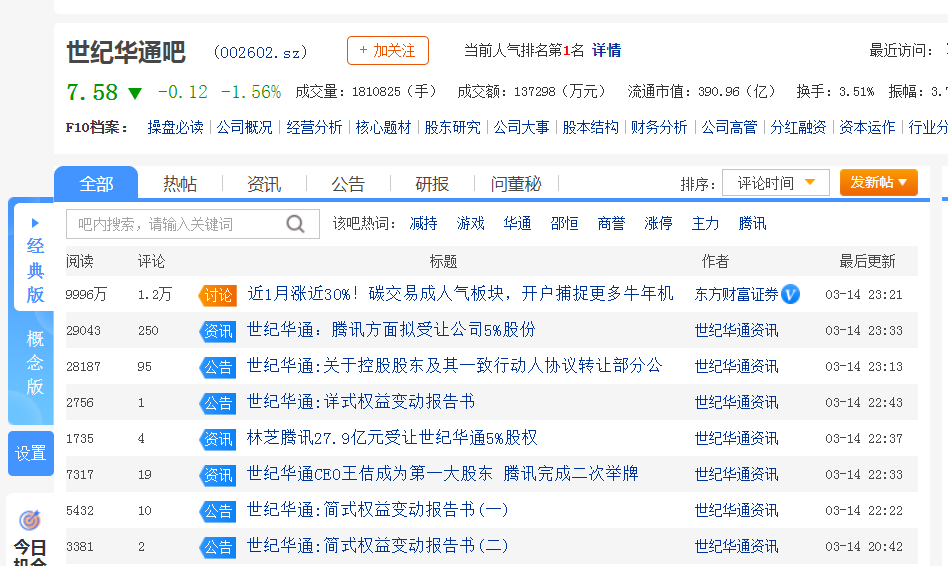The image size is (948, 566).
Task: Open F10 link 公司概况
Action: click(x=245, y=128)
